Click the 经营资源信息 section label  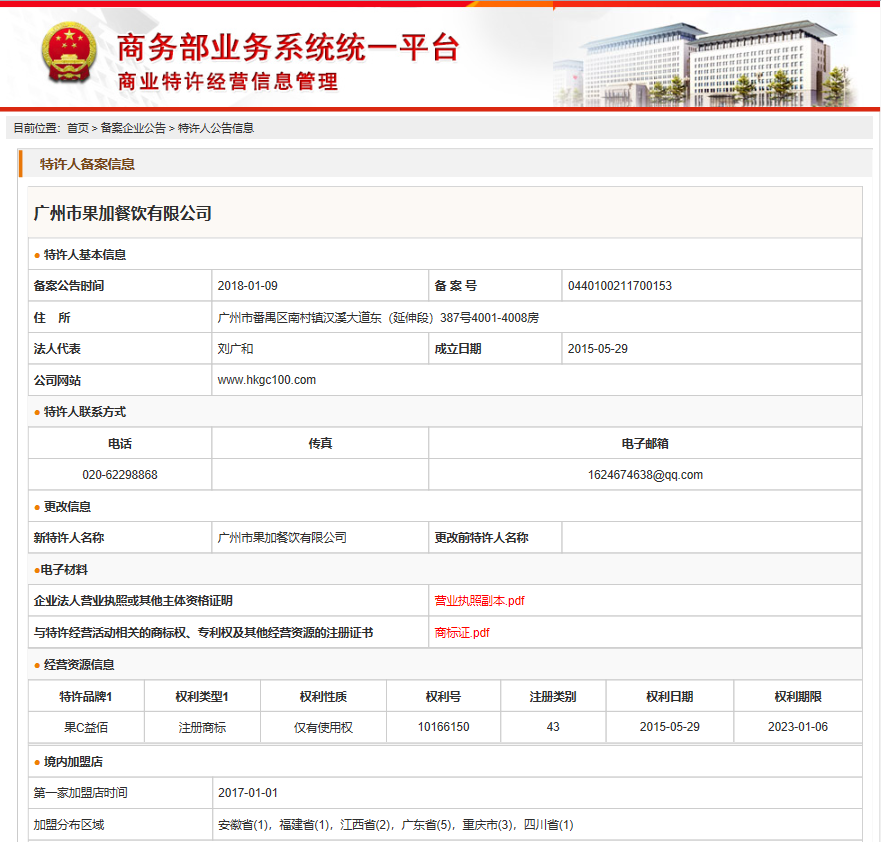tap(79, 665)
